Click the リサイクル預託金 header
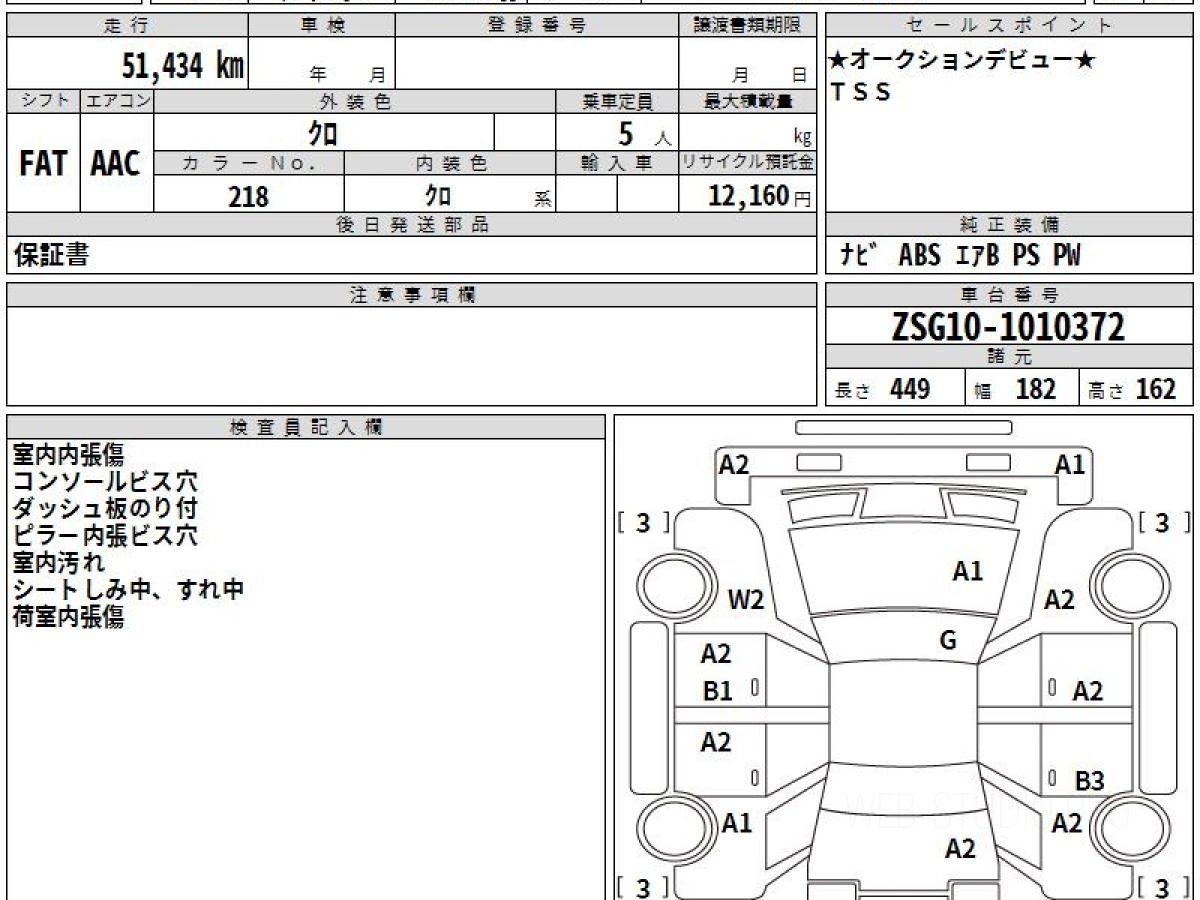 (x=747, y=163)
